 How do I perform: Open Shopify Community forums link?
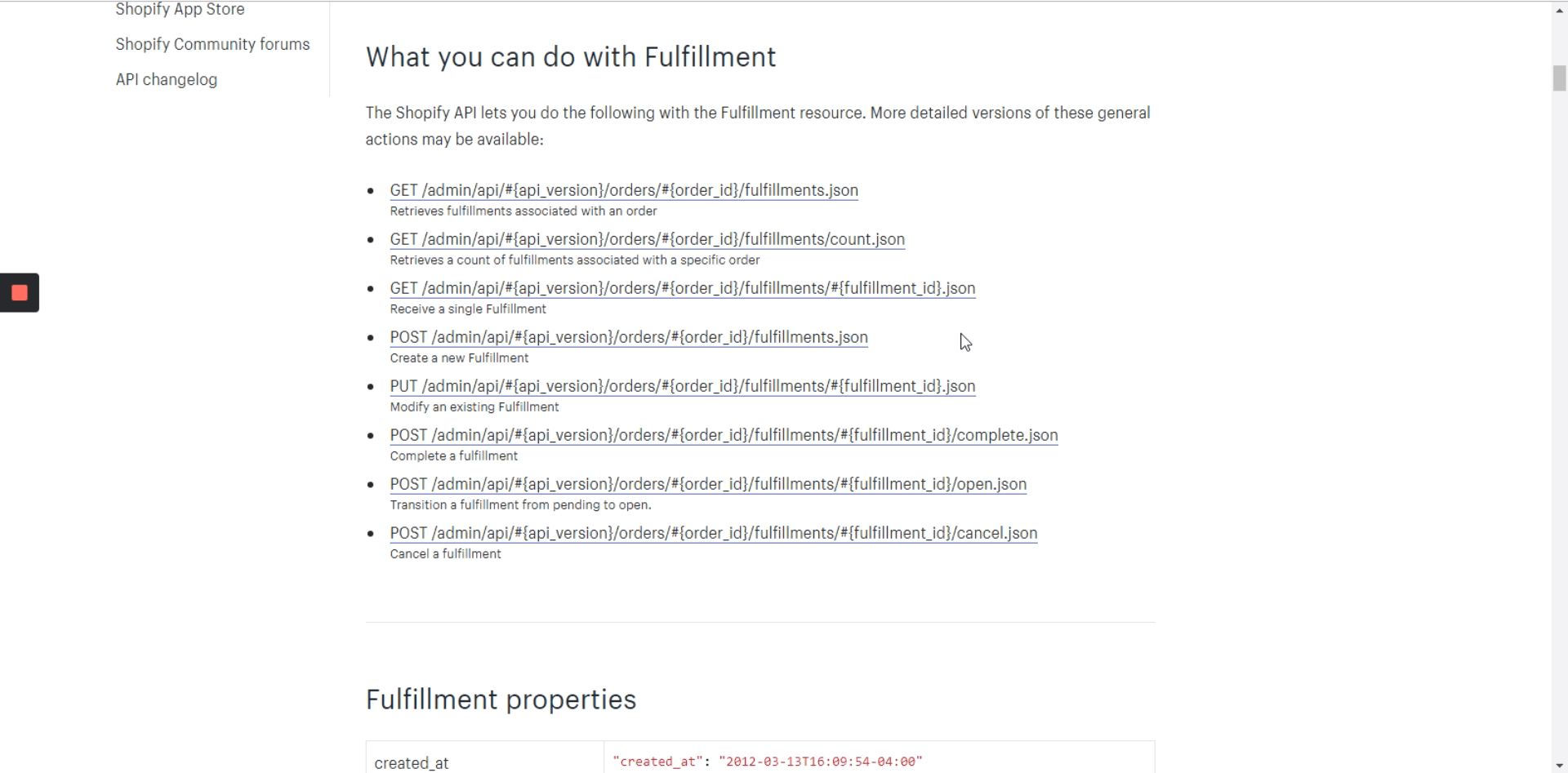point(212,44)
